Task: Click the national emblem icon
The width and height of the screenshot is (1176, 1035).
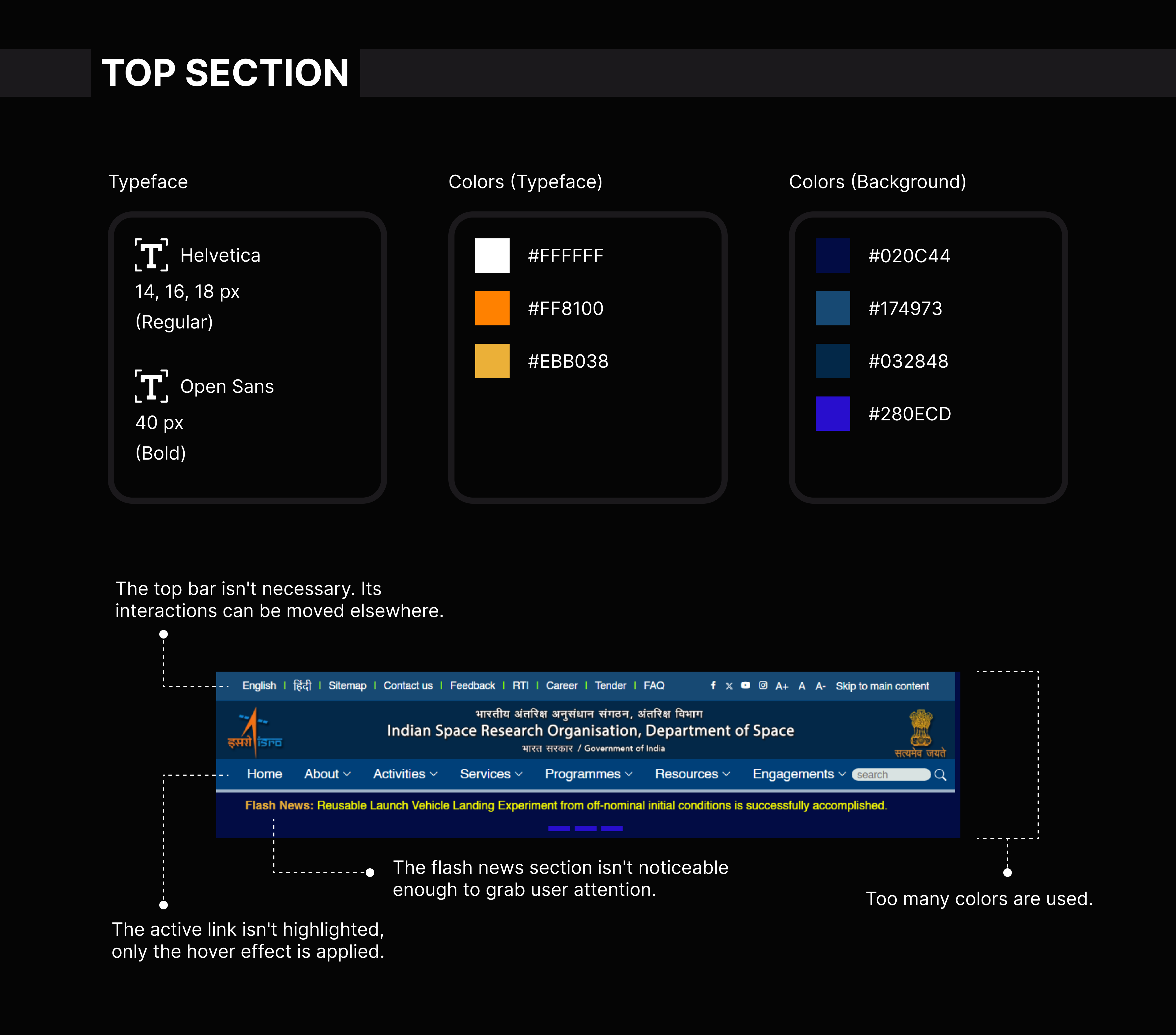Action: coord(920,732)
